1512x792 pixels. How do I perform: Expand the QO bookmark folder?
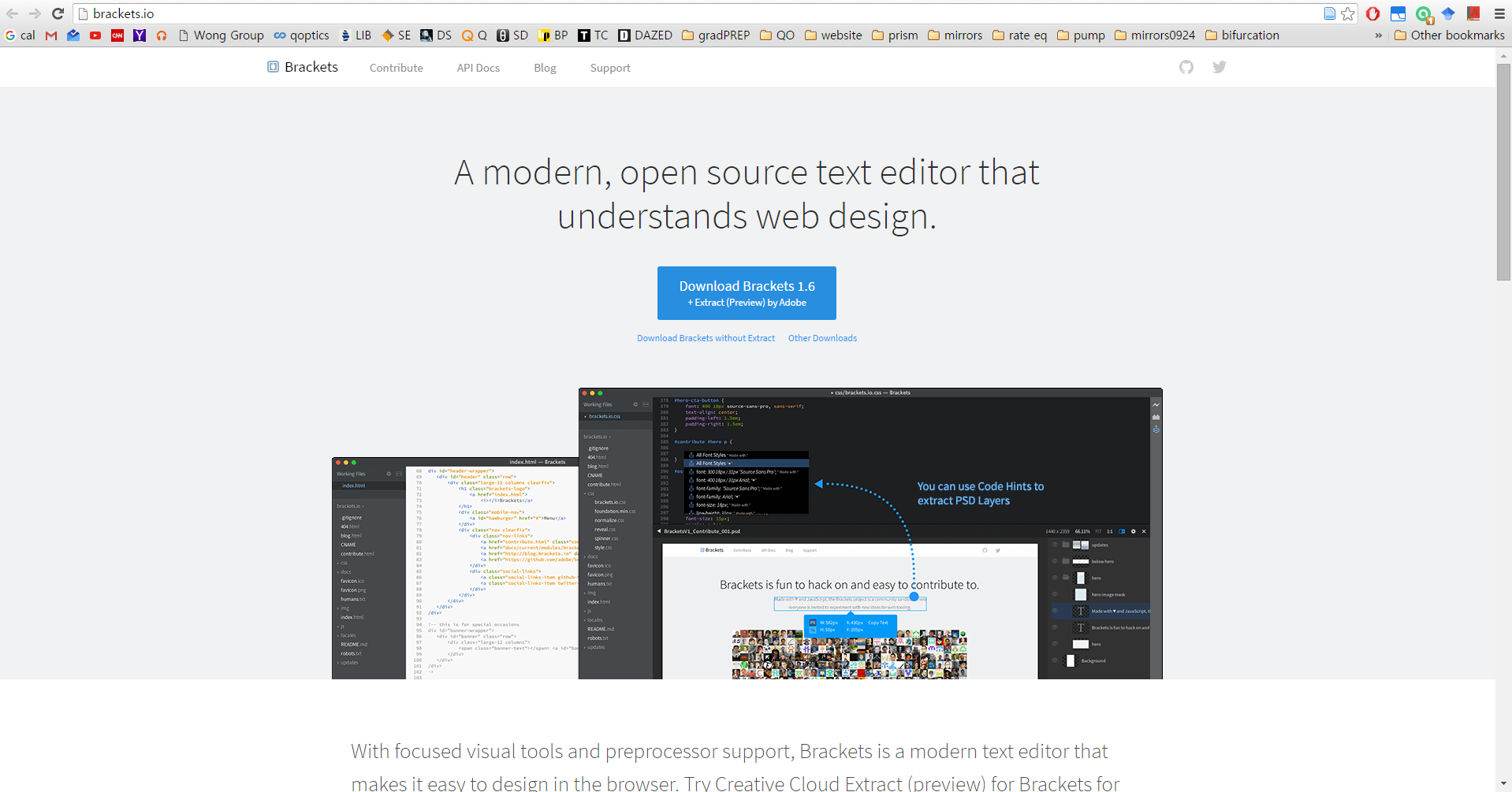[777, 35]
